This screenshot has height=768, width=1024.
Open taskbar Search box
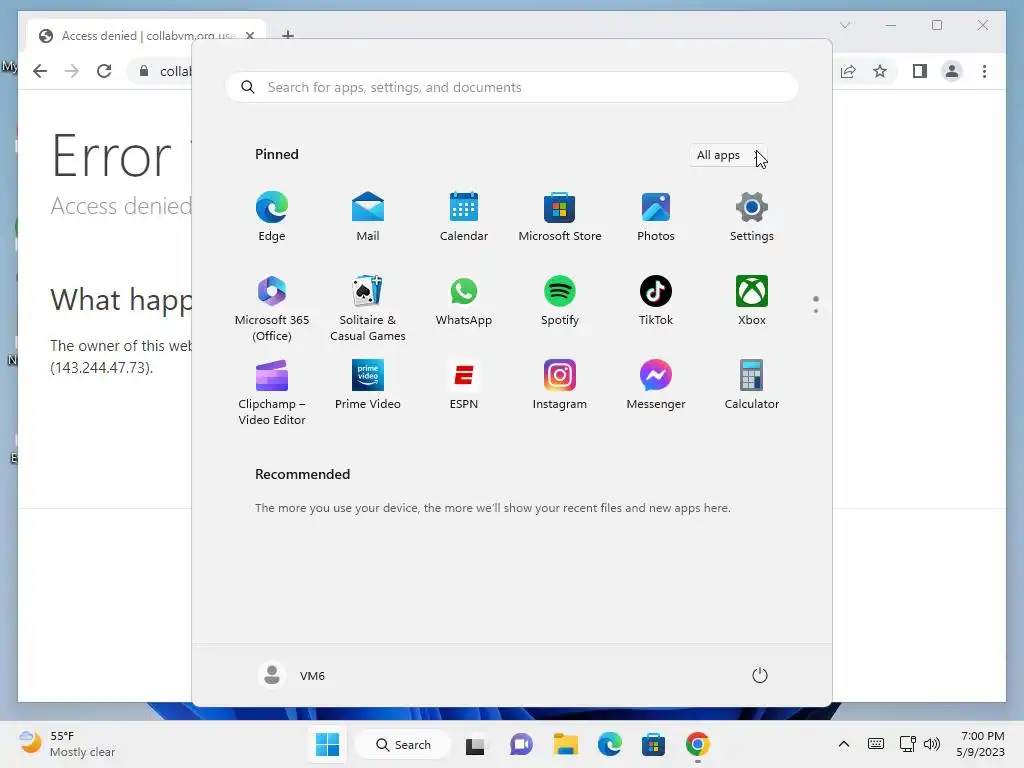point(404,744)
